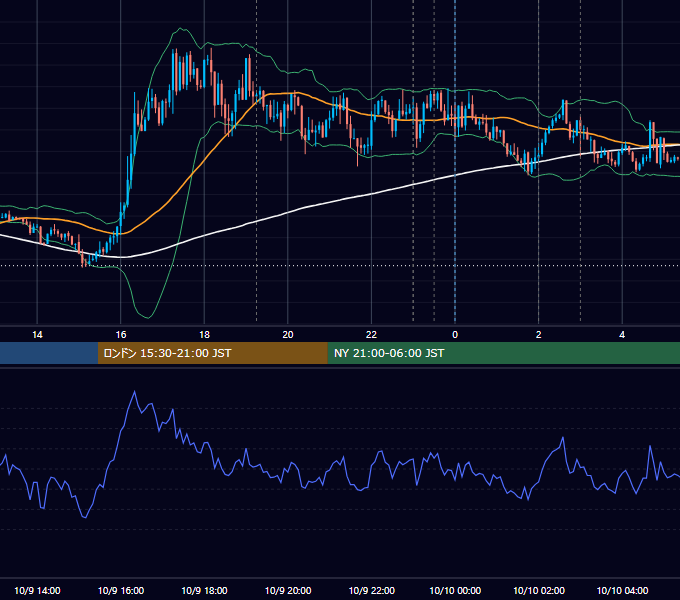Screen dimensions: 680x600
Task: Click the blue session bar before London
Action: click(x=49, y=353)
